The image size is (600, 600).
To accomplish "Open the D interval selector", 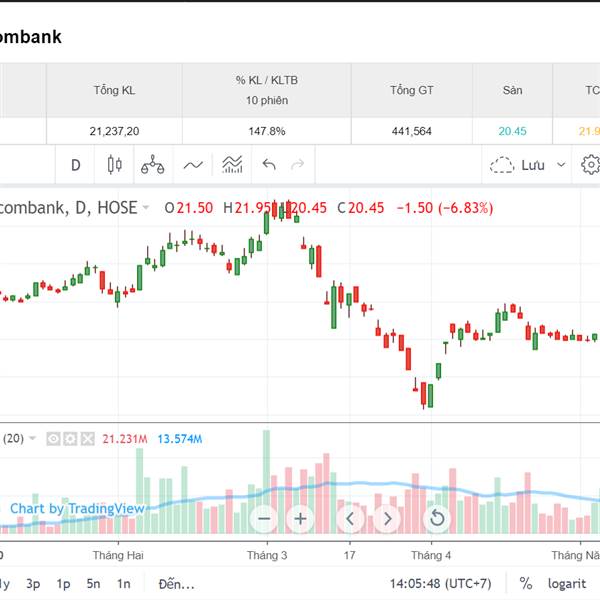I will pyautogui.click(x=75, y=165).
